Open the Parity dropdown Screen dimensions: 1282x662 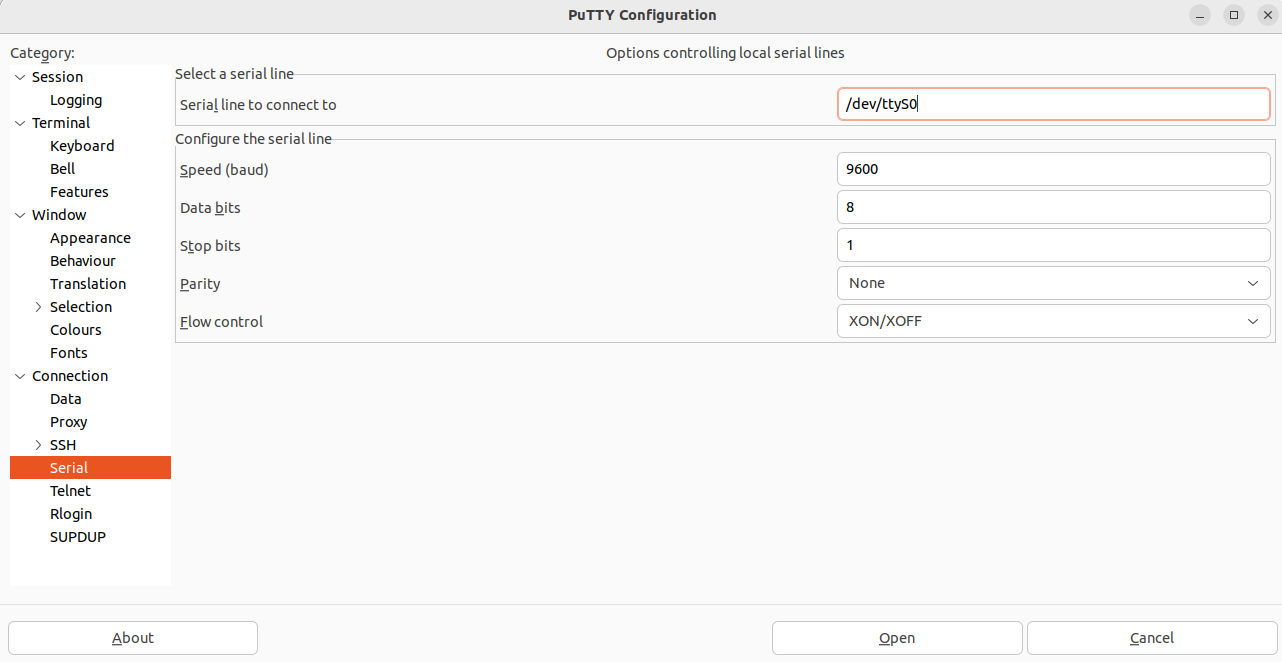coord(1053,283)
